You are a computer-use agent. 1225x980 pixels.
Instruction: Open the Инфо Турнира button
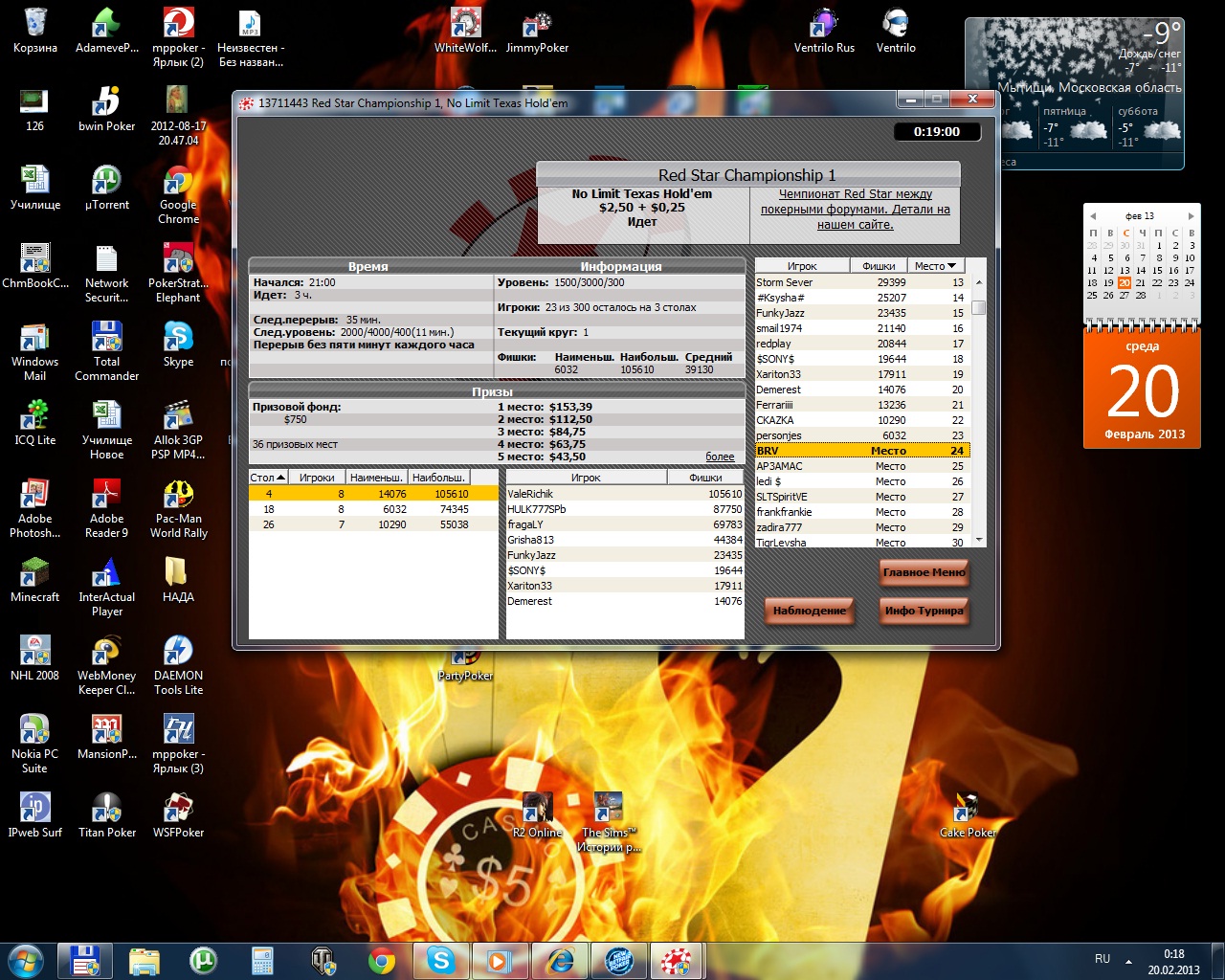pos(924,611)
